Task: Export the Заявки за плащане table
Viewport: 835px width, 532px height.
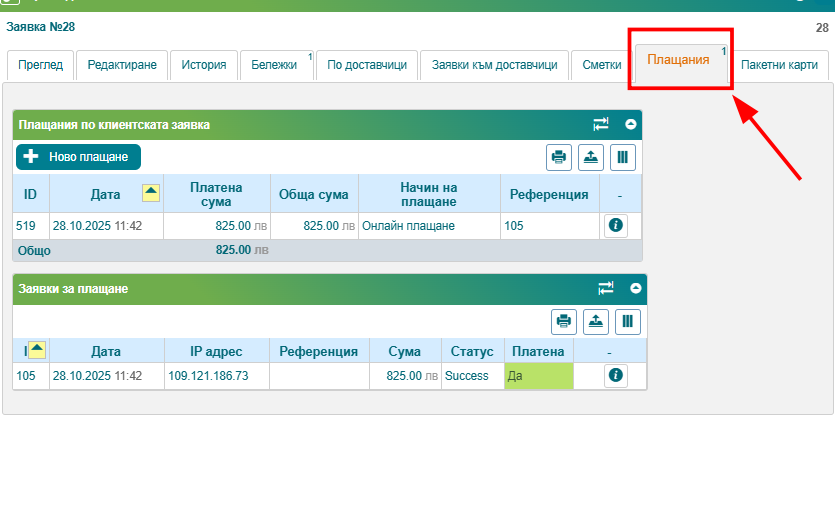Action: click(596, 321)
